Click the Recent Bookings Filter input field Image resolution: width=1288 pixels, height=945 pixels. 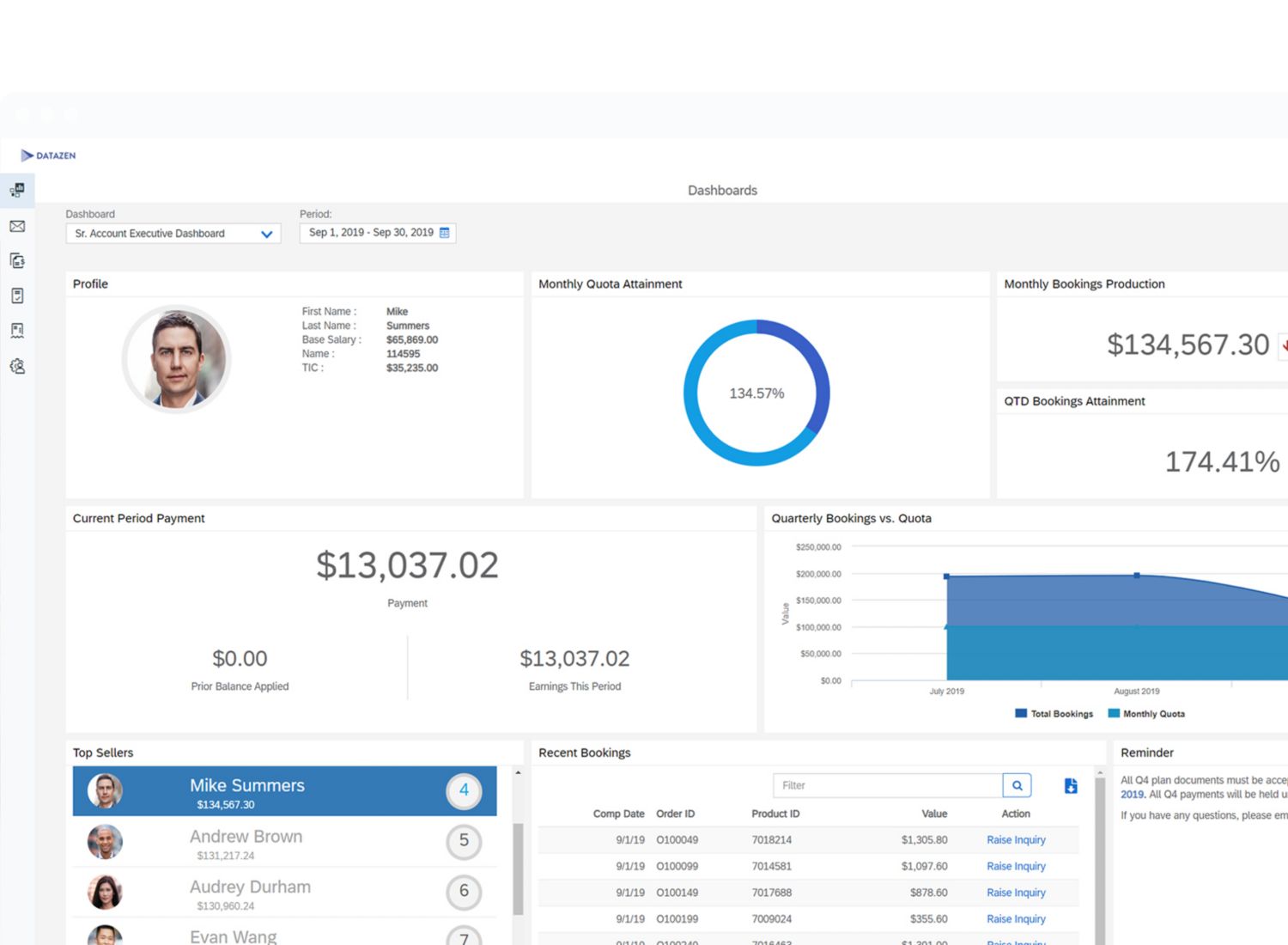pos(887,785)
